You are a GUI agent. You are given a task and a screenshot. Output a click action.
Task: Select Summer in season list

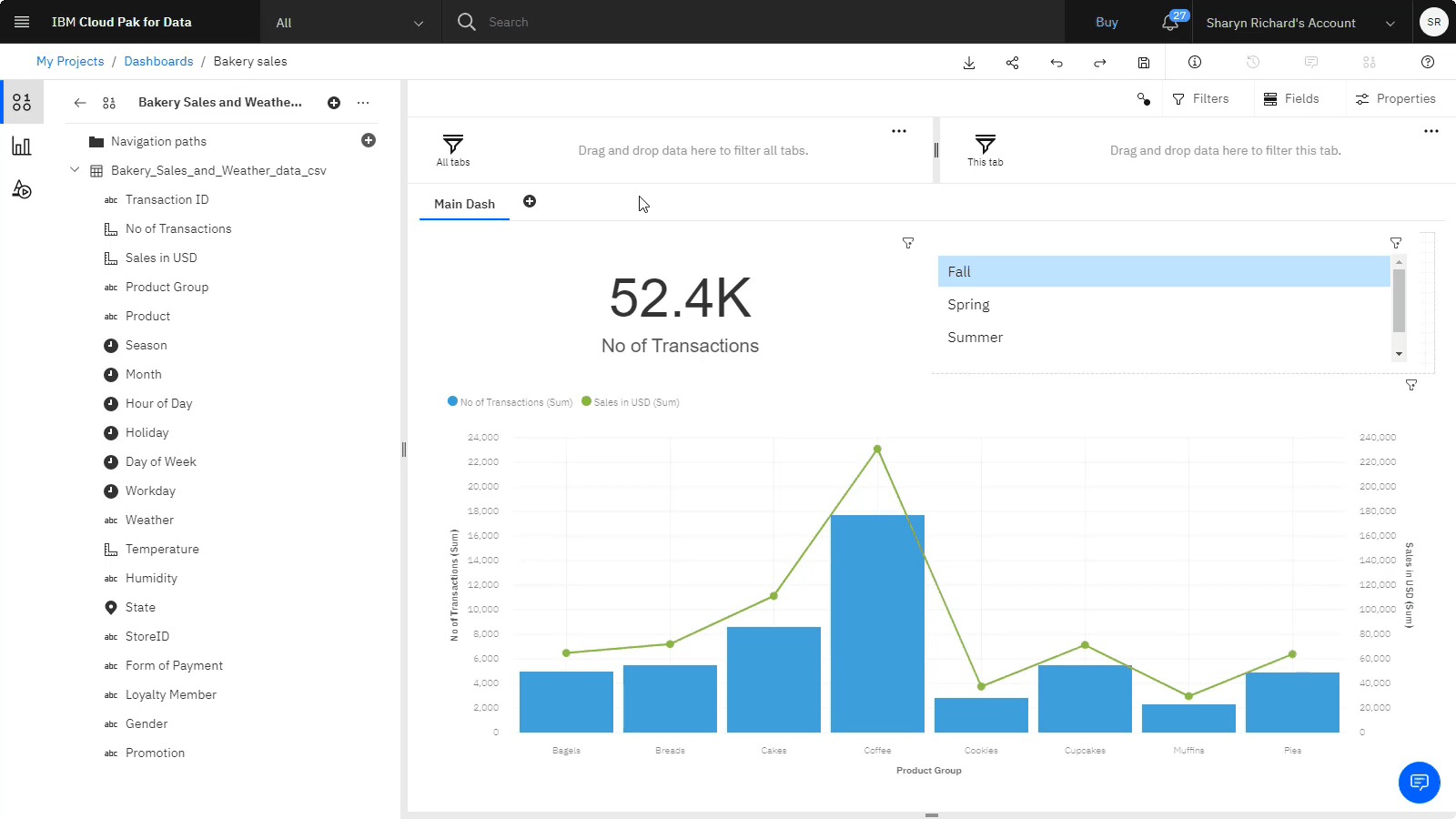[x=1164, y=337]
